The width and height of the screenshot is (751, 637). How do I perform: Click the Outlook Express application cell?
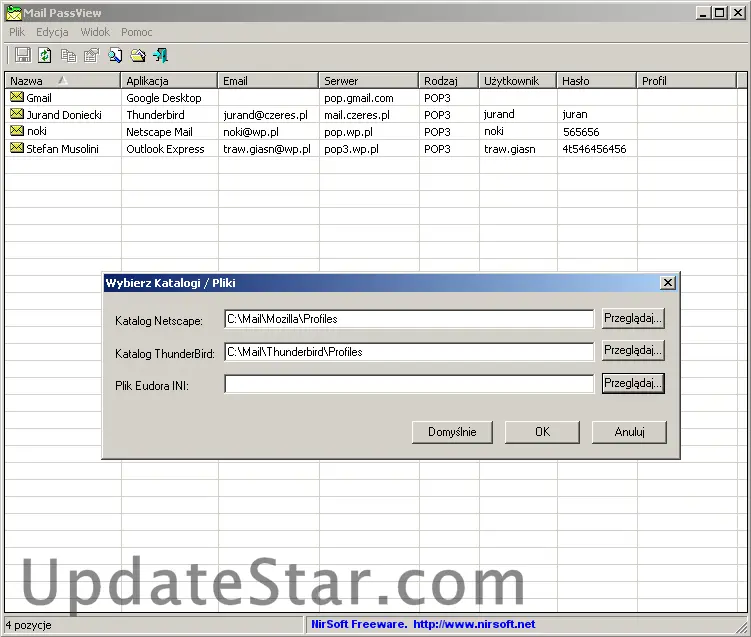click(x=165, y=149)
